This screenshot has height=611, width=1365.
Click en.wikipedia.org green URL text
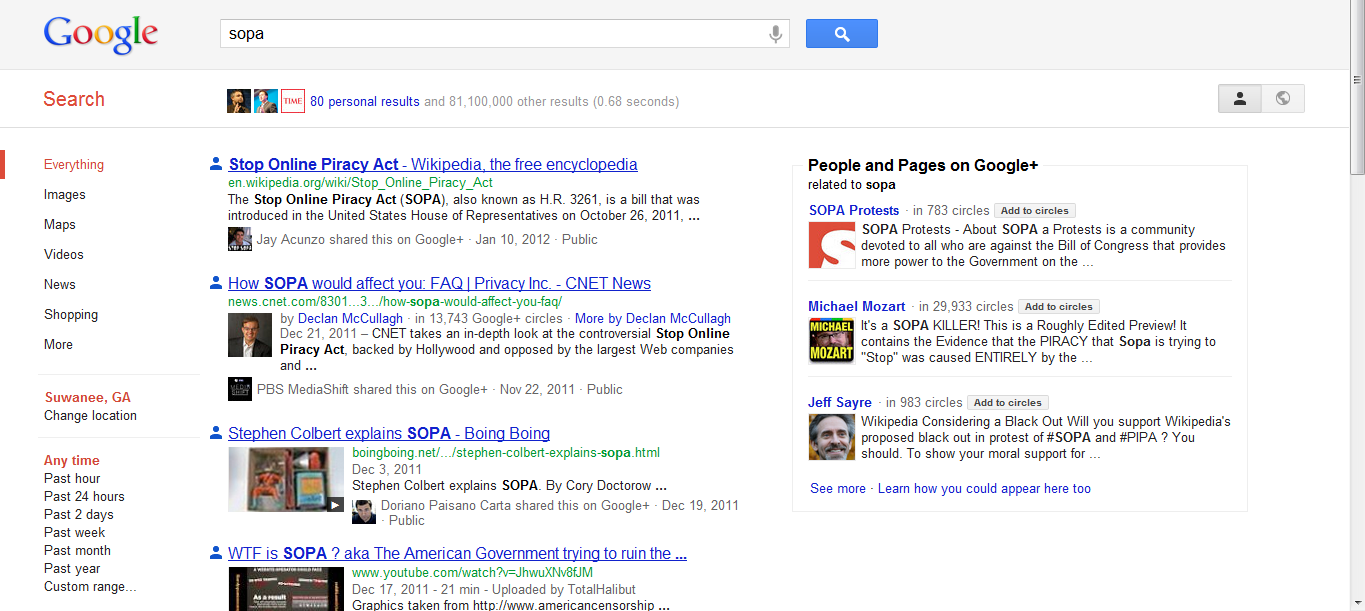(x=361, y=183)
